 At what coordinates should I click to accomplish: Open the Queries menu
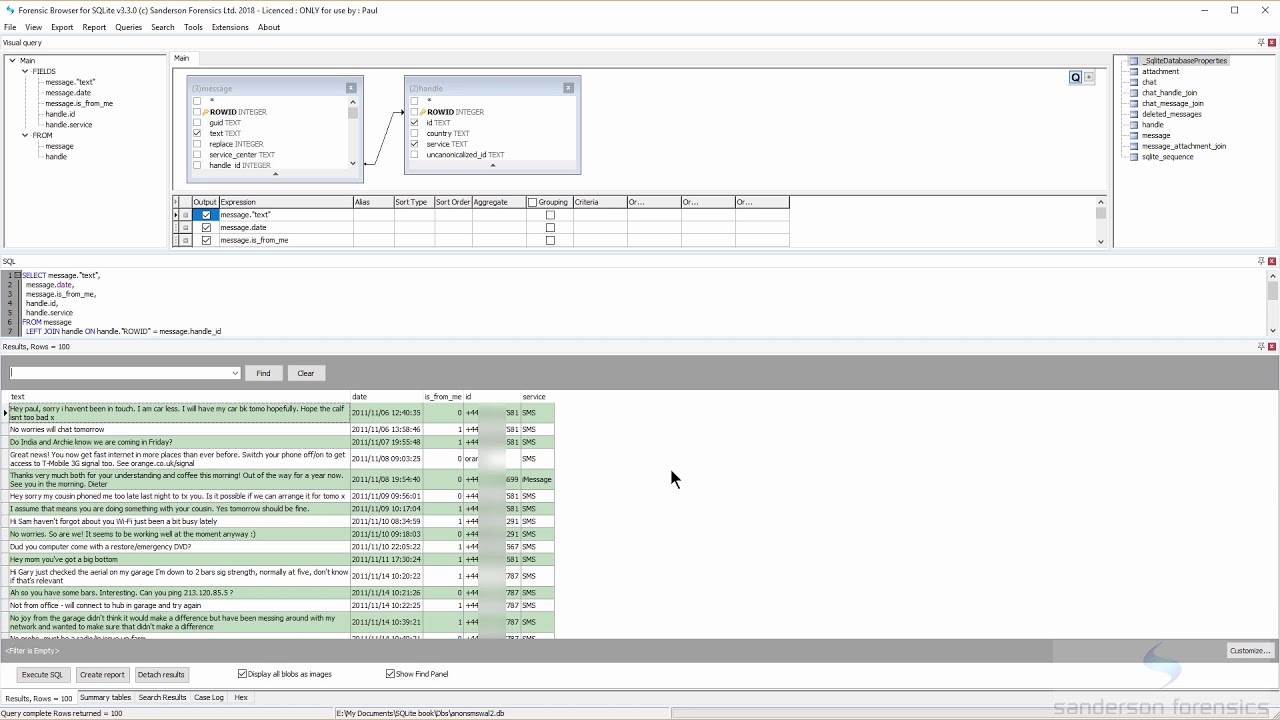tap(129, 27)
